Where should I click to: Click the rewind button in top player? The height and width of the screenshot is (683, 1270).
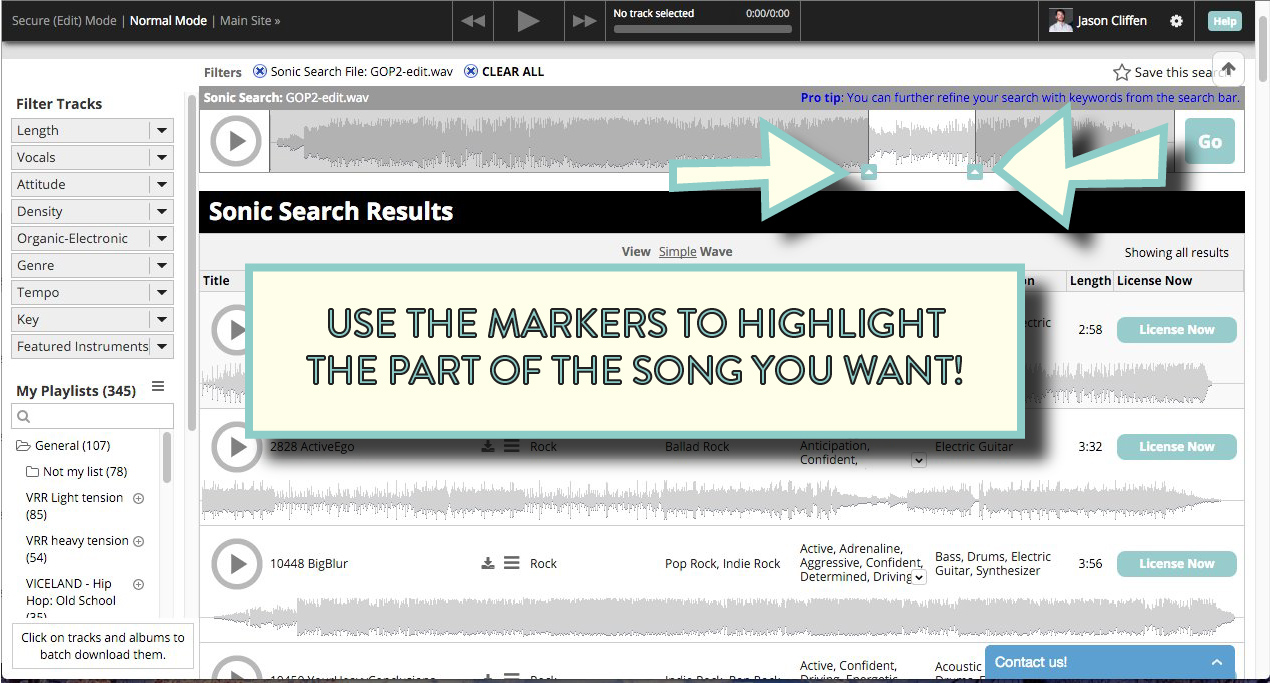coord(473,21)
